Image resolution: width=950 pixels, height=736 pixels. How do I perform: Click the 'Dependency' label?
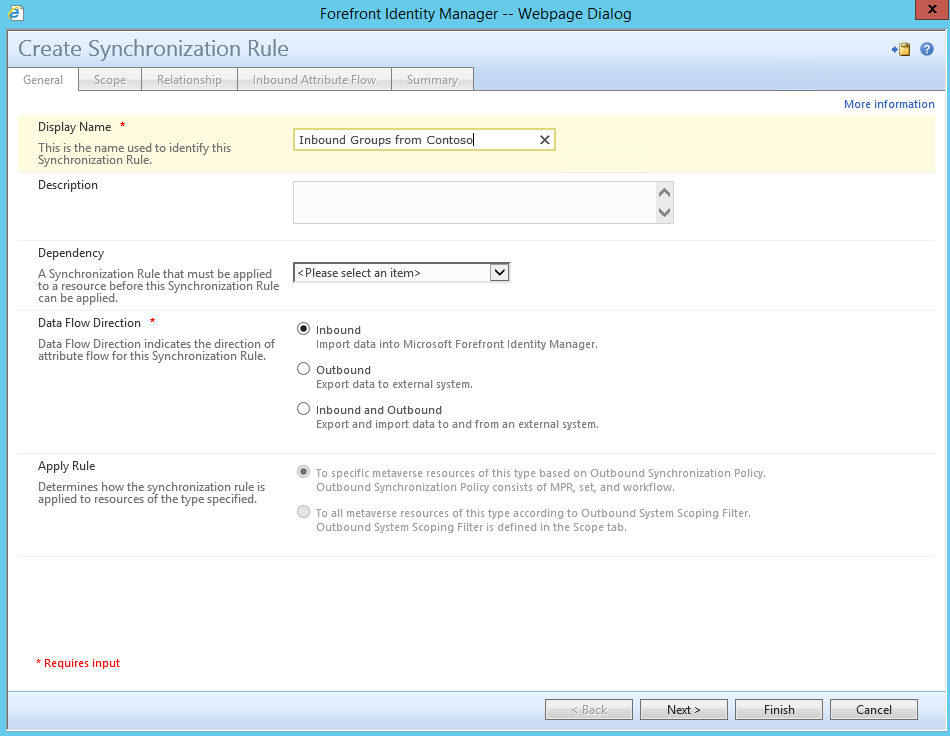[71, 253]
